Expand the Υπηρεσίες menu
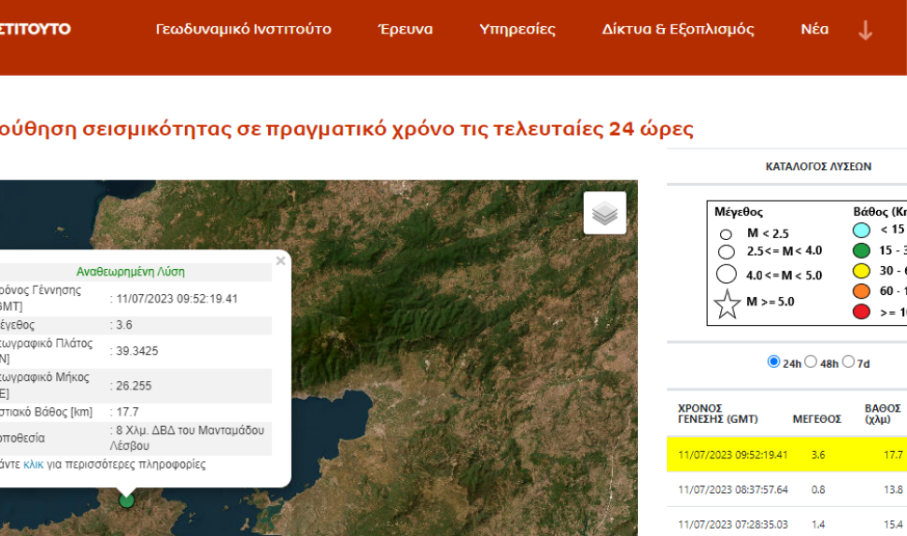Viewport: 907px width, 536px height. pos(517,29)
